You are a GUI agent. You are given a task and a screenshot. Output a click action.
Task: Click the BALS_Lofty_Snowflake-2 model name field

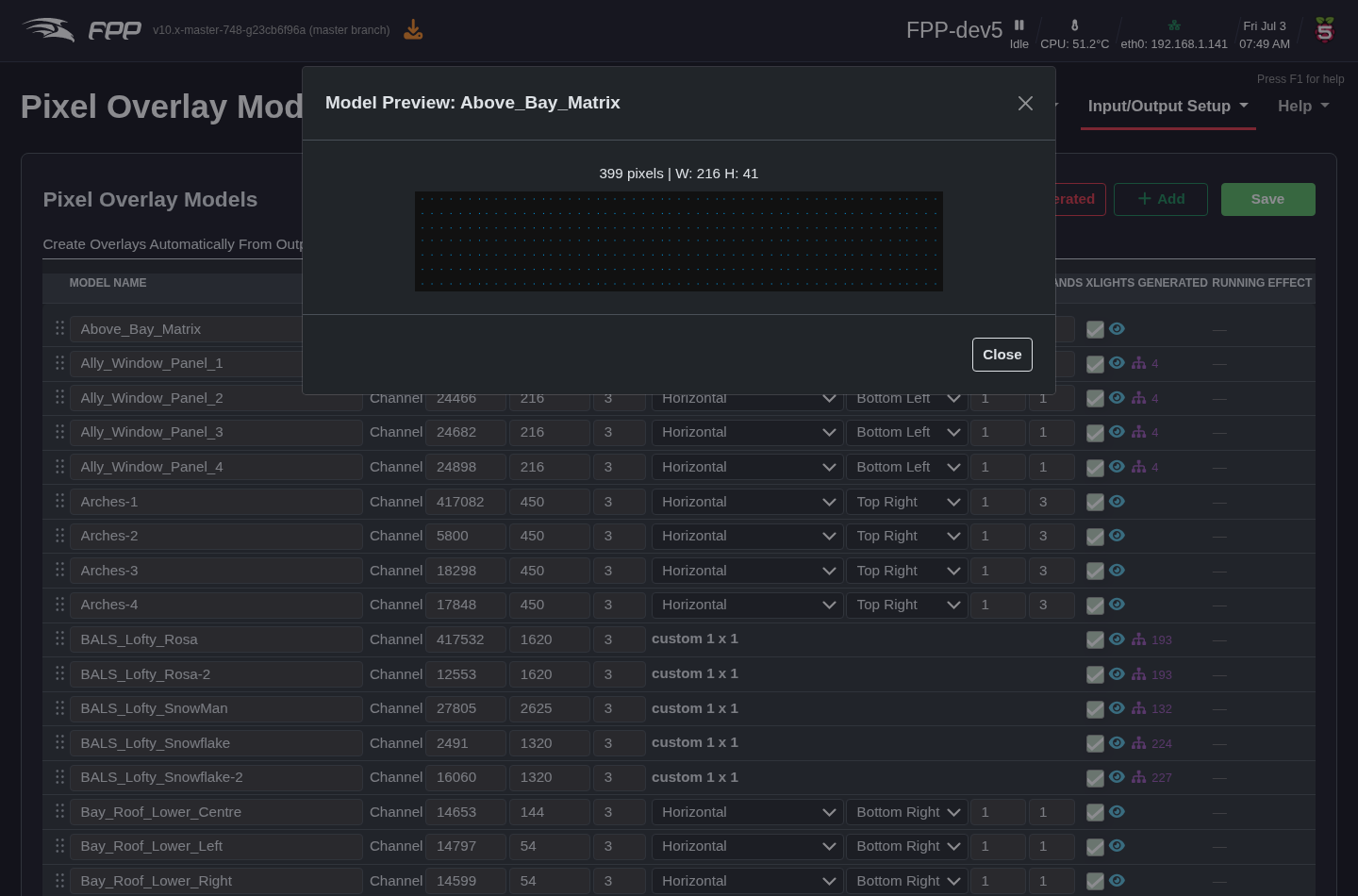coord(216,777)
